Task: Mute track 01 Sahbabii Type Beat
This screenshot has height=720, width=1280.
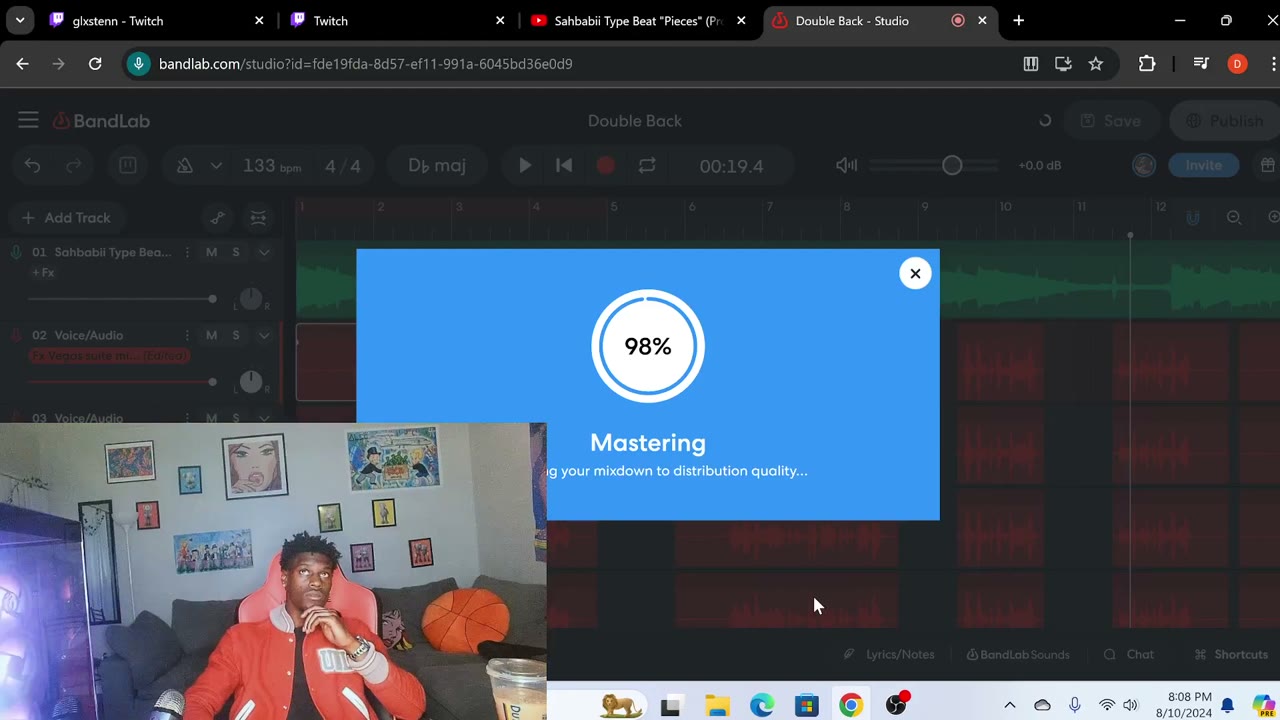Action: (211, 252)
